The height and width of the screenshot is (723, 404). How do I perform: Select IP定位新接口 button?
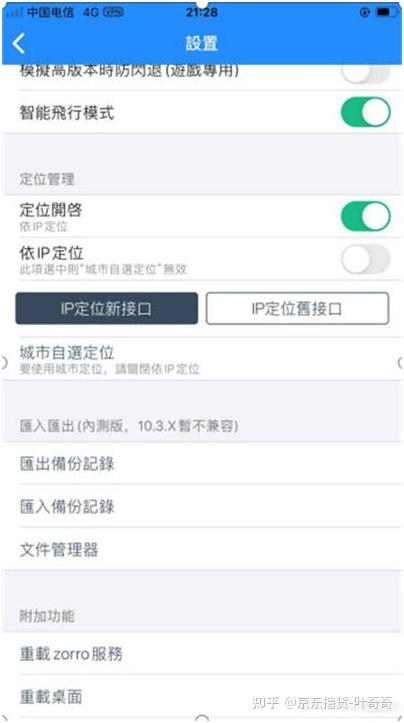(x=107, y=308)
